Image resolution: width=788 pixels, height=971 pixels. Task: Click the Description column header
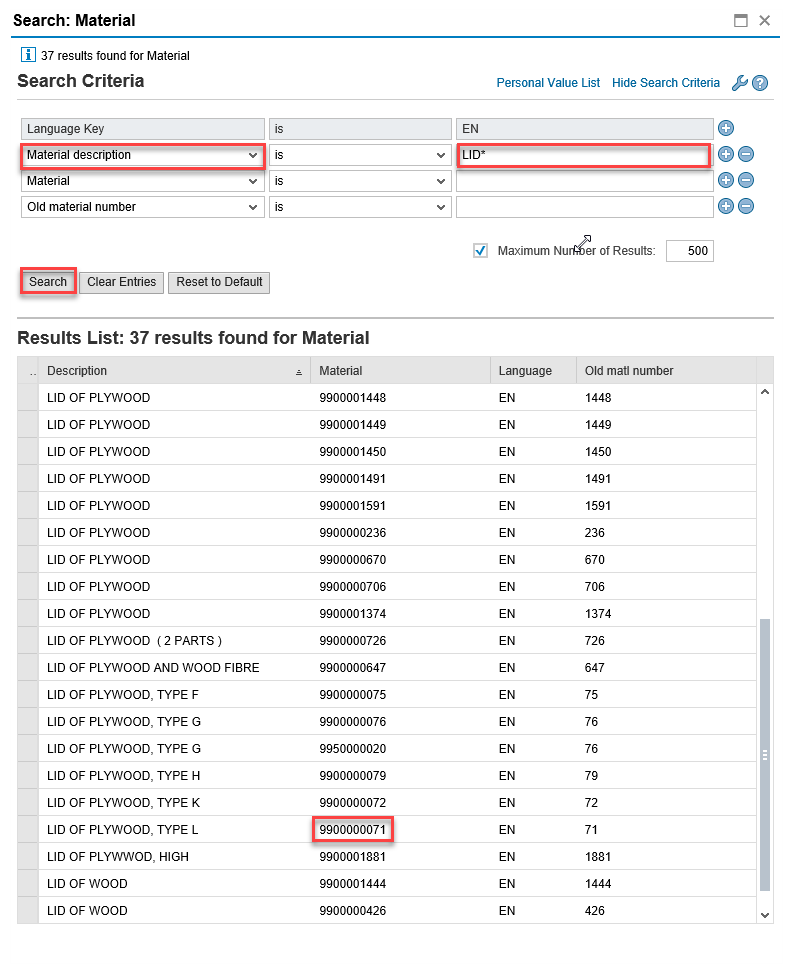[174, 370]
